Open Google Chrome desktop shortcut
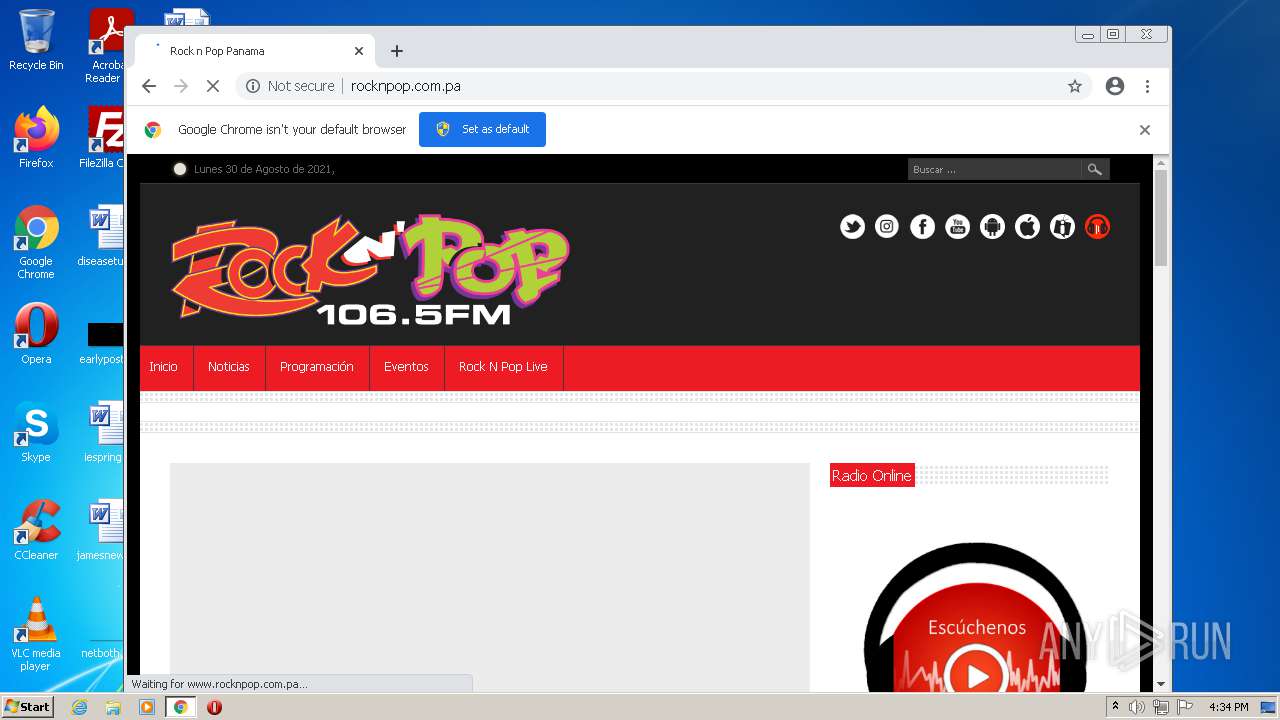 point(36,243)
